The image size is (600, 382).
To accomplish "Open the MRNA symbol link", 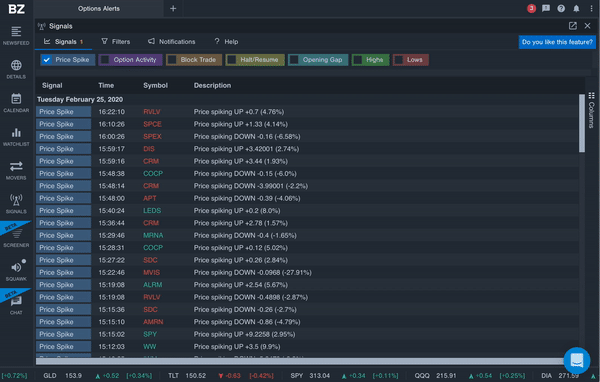I will point(153,235).
